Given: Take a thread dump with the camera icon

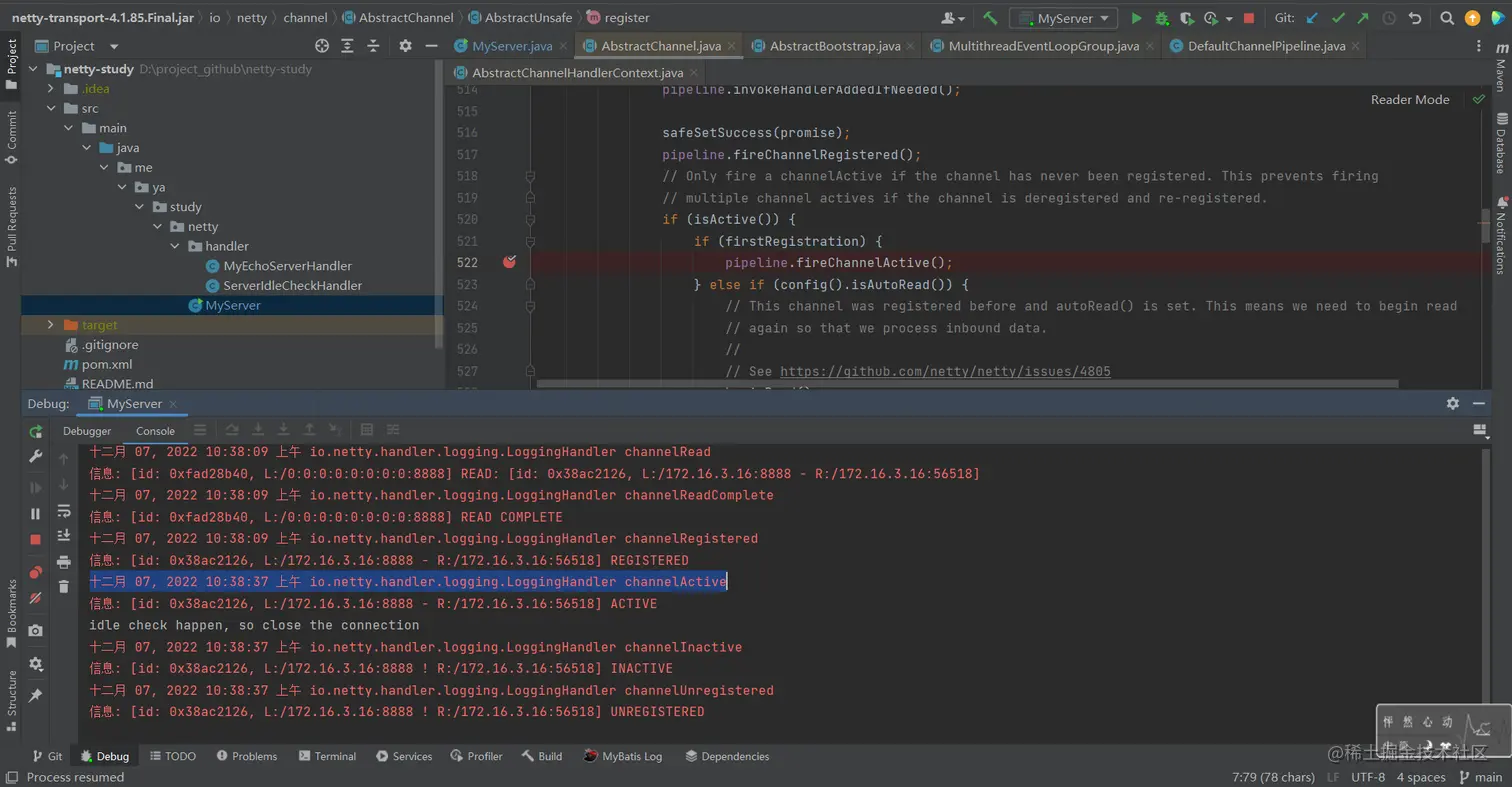Looking at the screenshot, I should click(36, 631).
